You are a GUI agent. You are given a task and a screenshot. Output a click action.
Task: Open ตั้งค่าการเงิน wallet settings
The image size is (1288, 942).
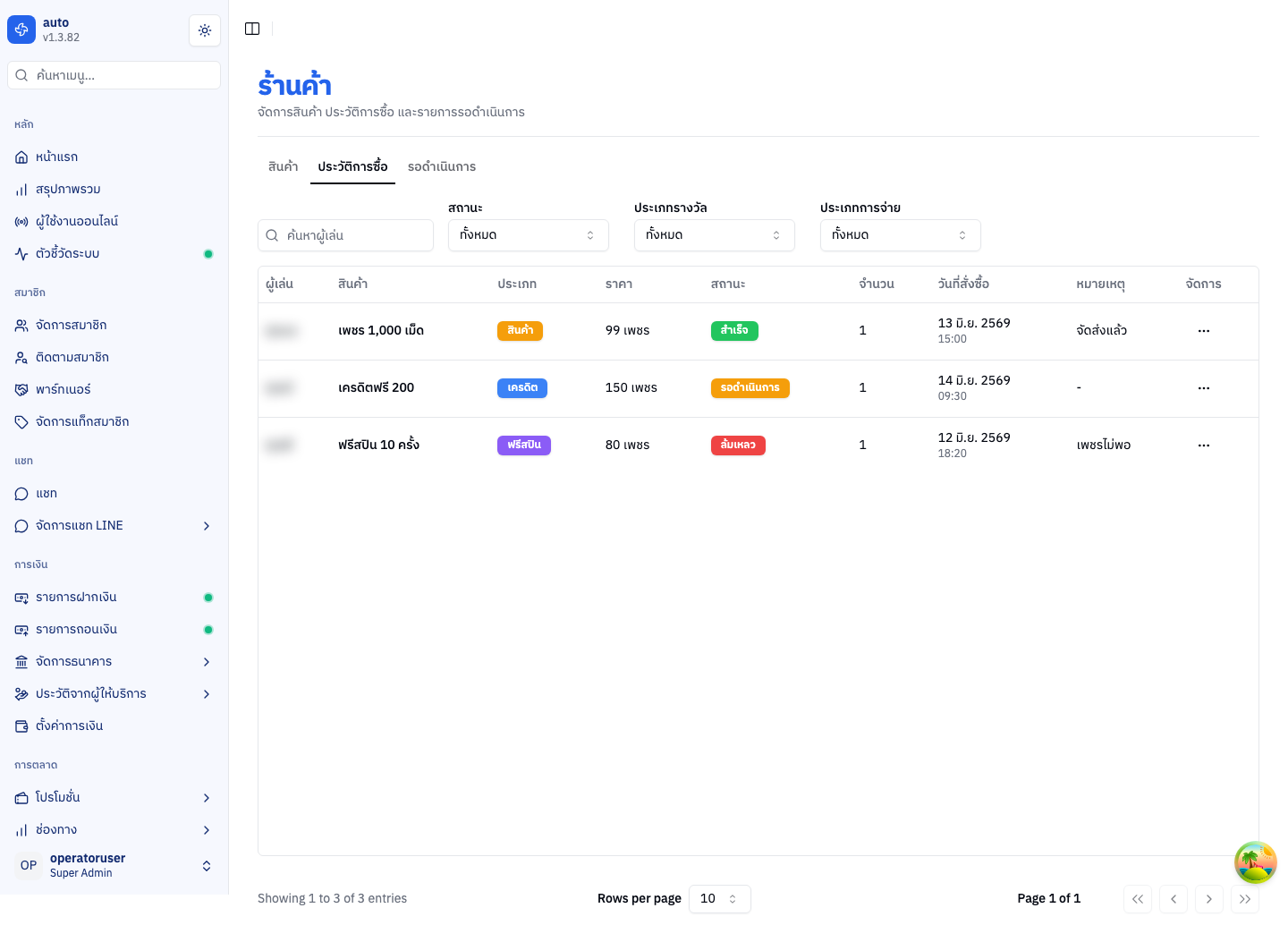114,726
